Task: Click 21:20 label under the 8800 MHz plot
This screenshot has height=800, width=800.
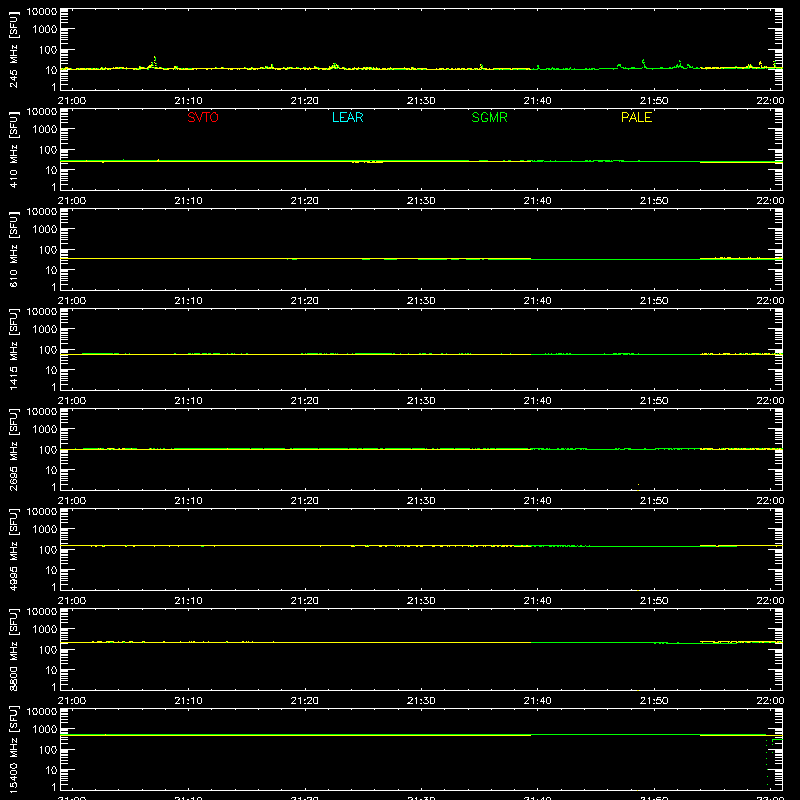Action: pyautogui.click(x=305, y=701)
